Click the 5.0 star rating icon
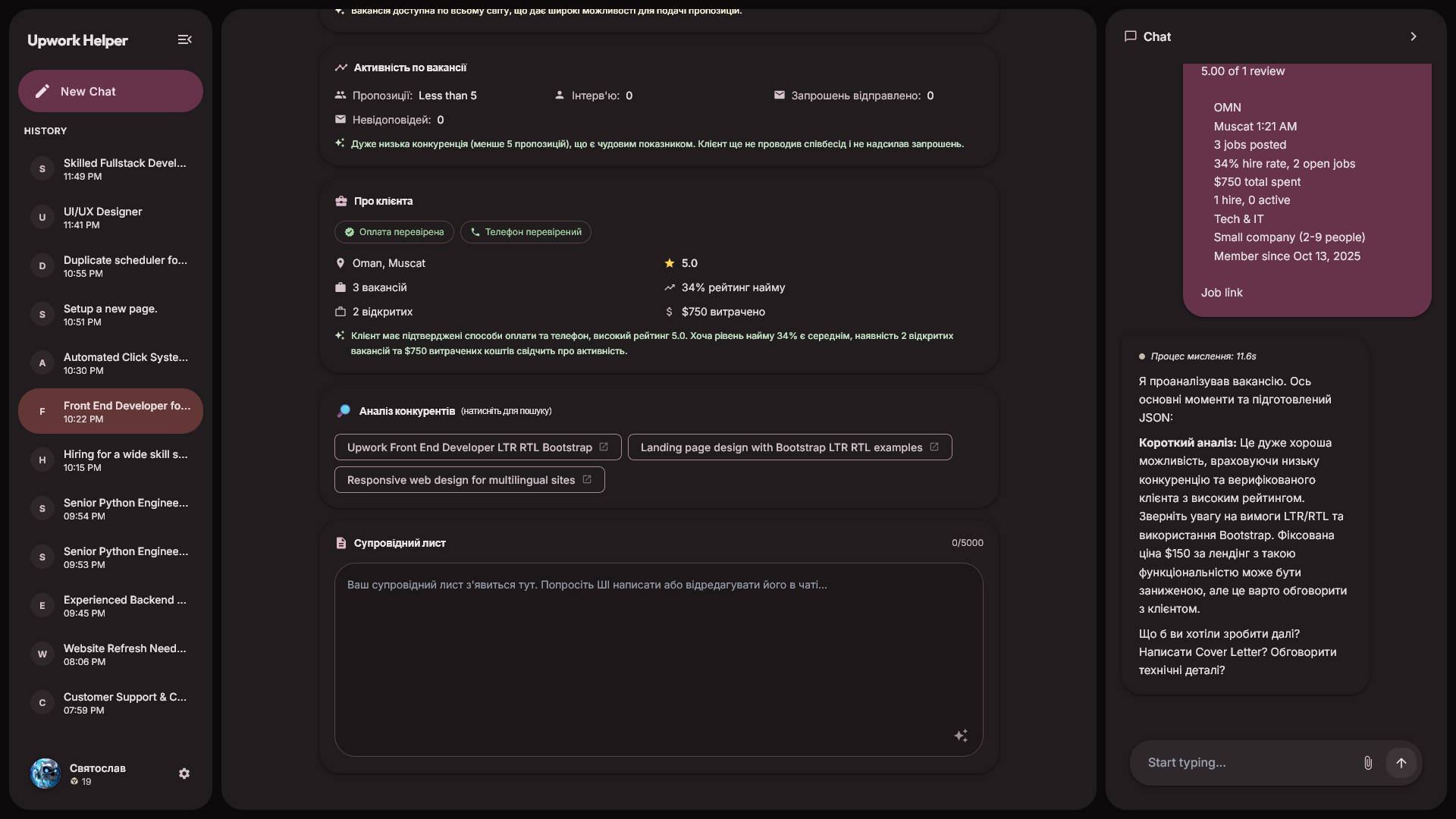Image resolution: width=1456 pixels, height=819 pixels. tap(669, 263)
